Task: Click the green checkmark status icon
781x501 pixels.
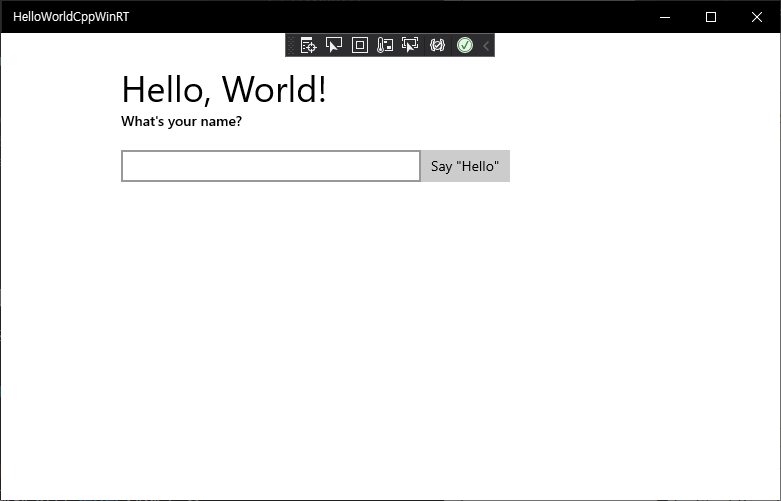Action: 465,45
